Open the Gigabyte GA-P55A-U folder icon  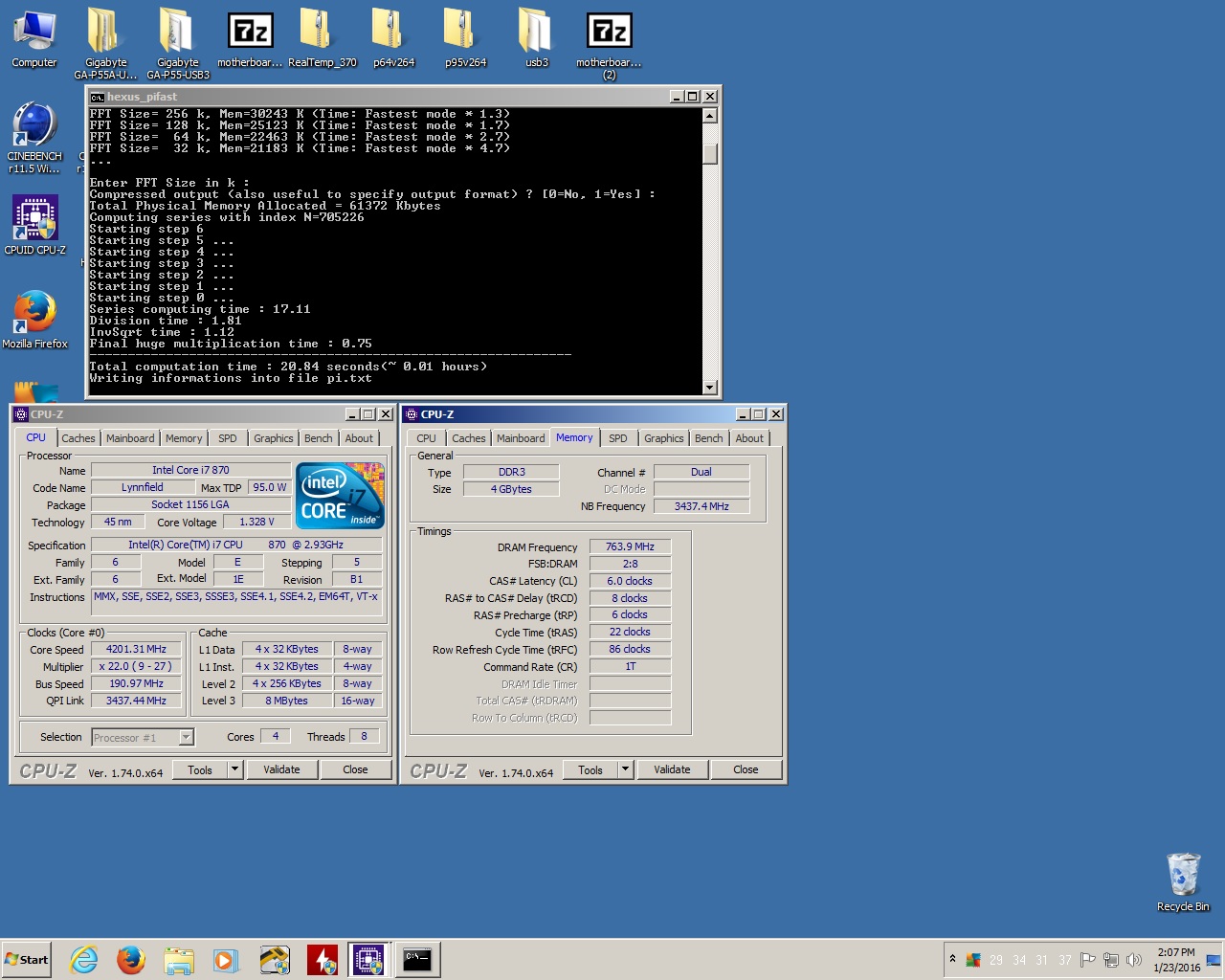[105, 43]
